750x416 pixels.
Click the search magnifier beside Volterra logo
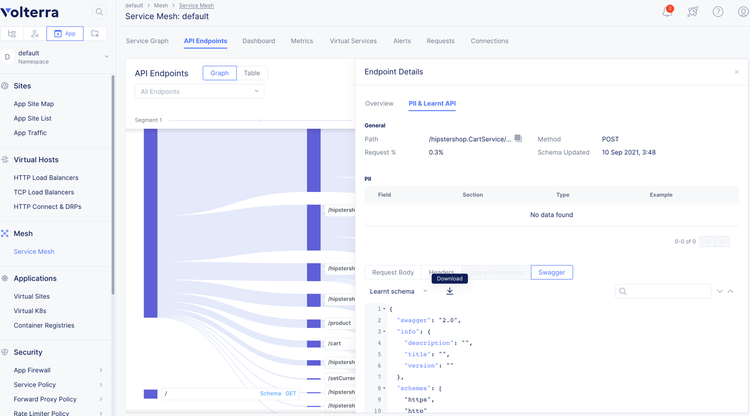99,12
